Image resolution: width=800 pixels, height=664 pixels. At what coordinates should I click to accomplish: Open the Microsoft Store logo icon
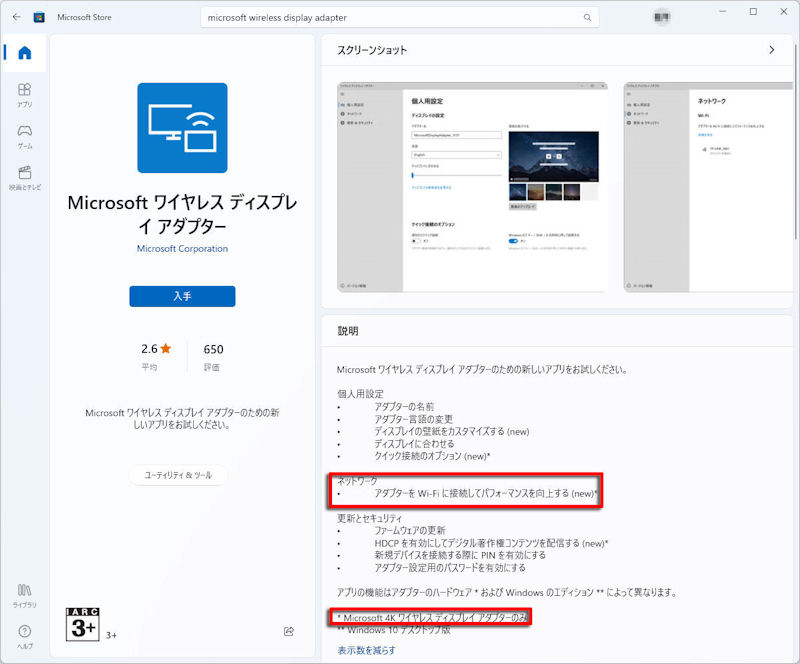pyautogui.click(x=39, y=17)
